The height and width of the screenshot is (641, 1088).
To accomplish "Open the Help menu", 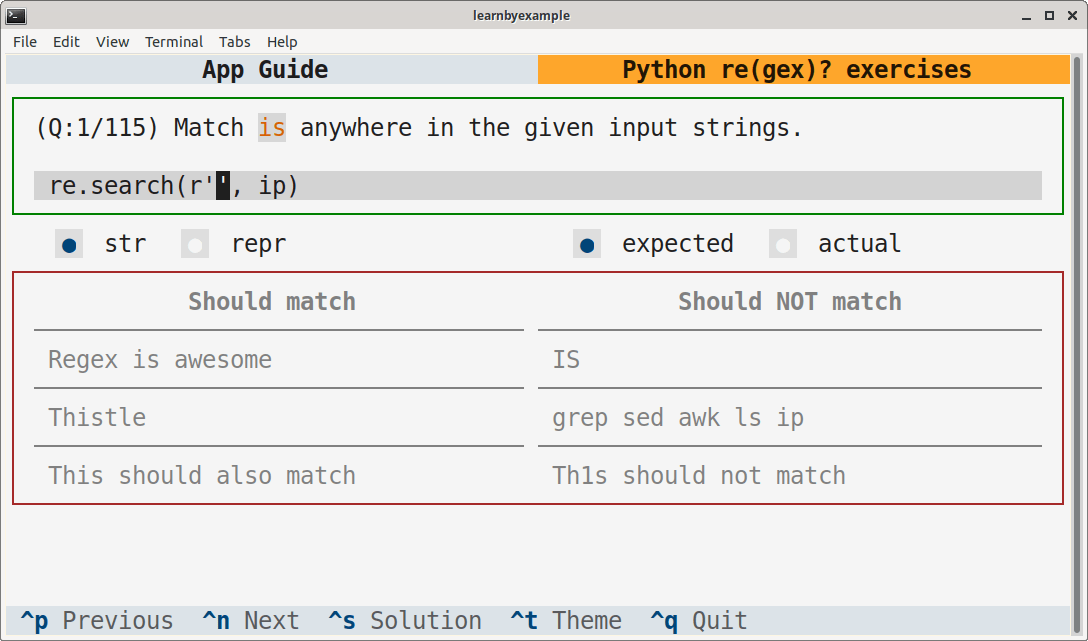I will point(282,42).
